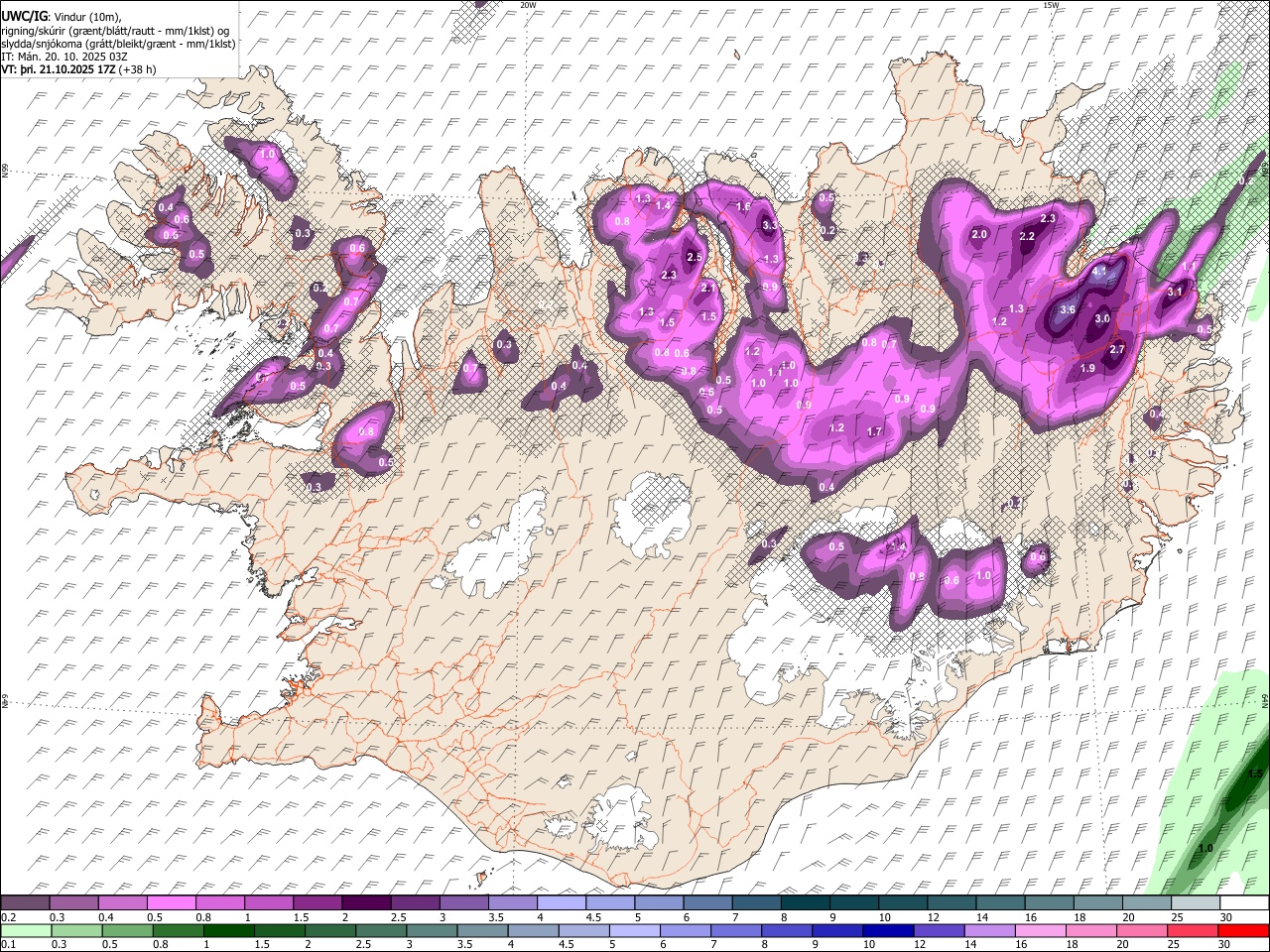Select the 'IT: Mán. 20. 10. 2025 03Z' line
1270x952 pixels.
click(x=64, y=57)
